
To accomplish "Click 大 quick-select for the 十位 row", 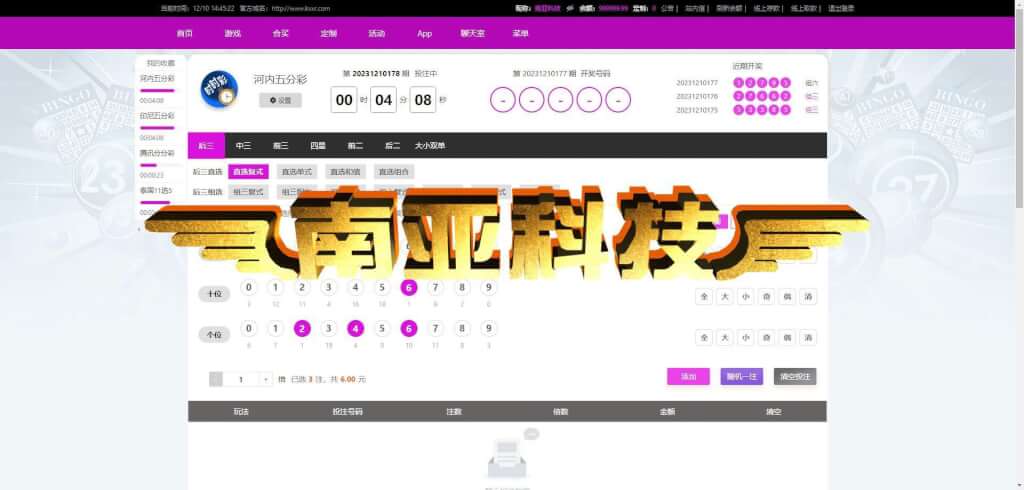I will [x=725, y=297].
